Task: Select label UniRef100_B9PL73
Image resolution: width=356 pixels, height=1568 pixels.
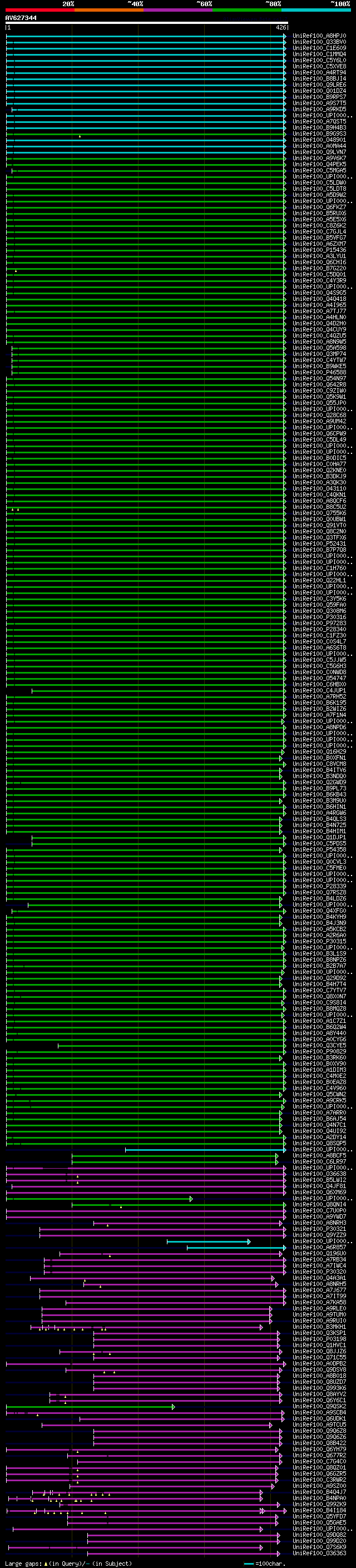Action: click(x=319, y=788)
